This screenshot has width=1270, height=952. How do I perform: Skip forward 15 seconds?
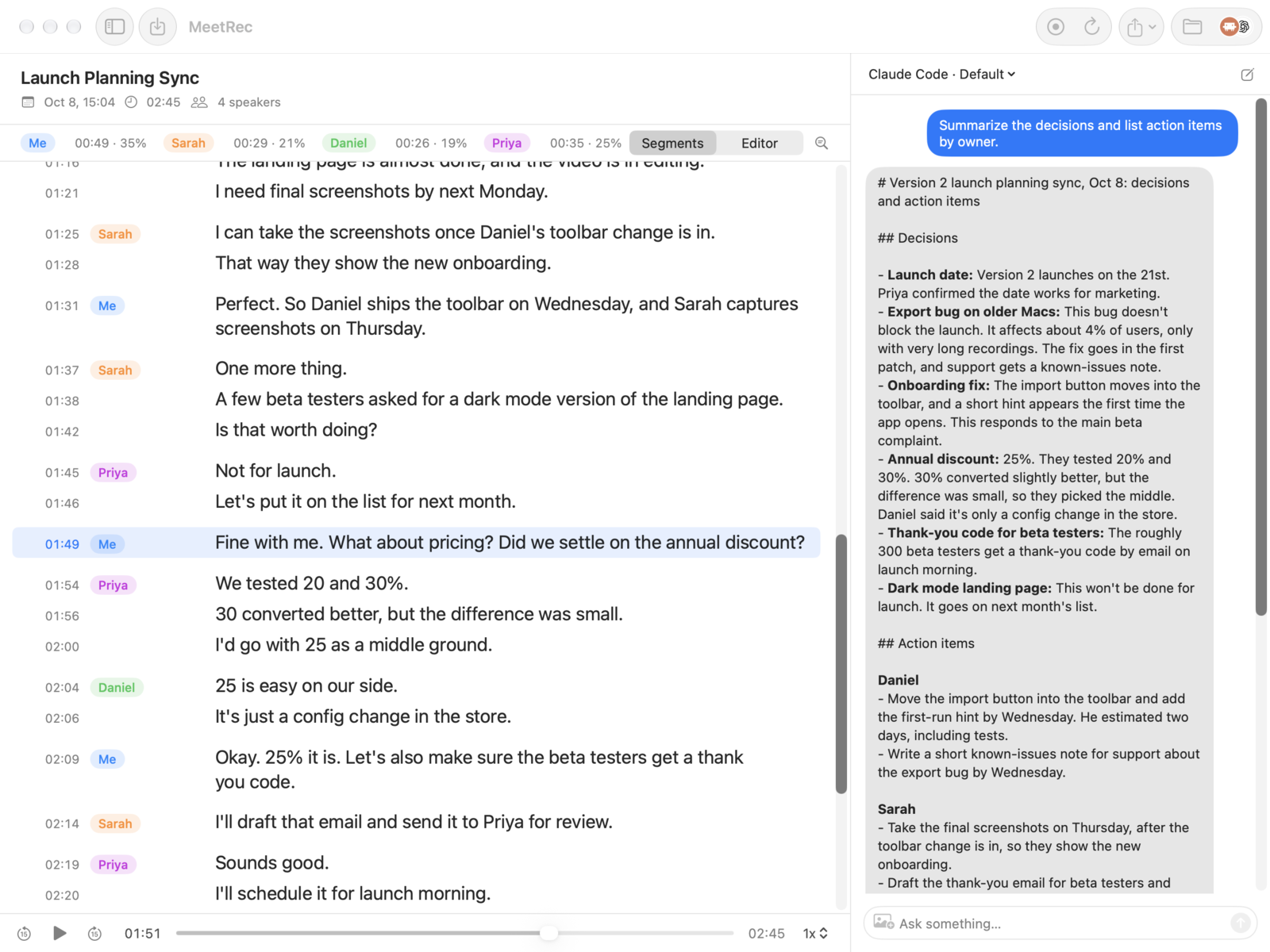[x=94, y=934]
